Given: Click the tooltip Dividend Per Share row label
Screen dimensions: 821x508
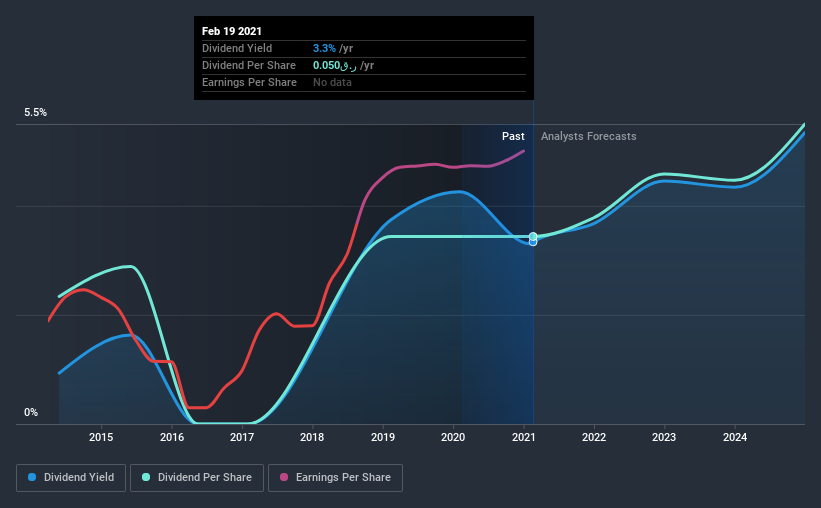Looking at the screenshot, I should point(249,65).
